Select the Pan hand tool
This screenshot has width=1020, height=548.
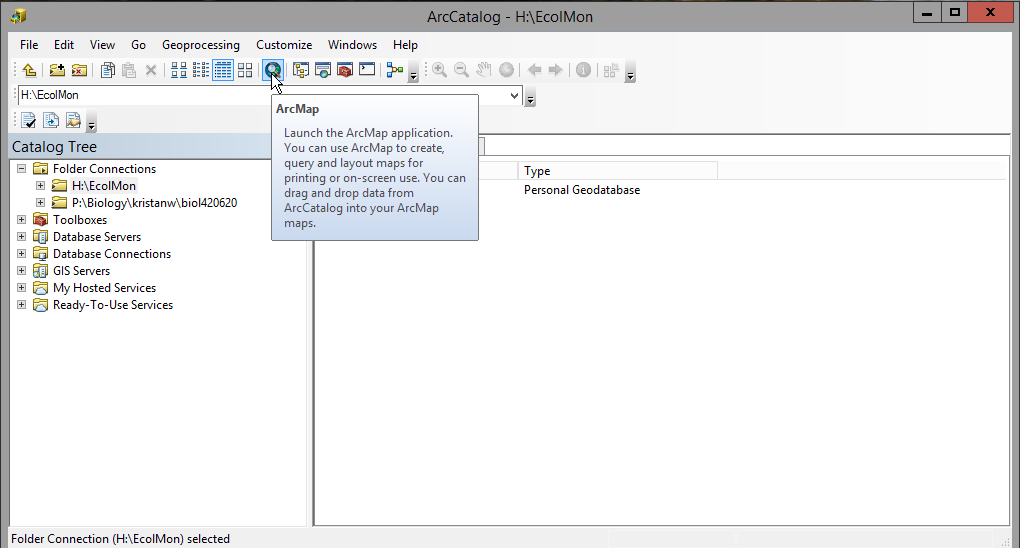483,70
